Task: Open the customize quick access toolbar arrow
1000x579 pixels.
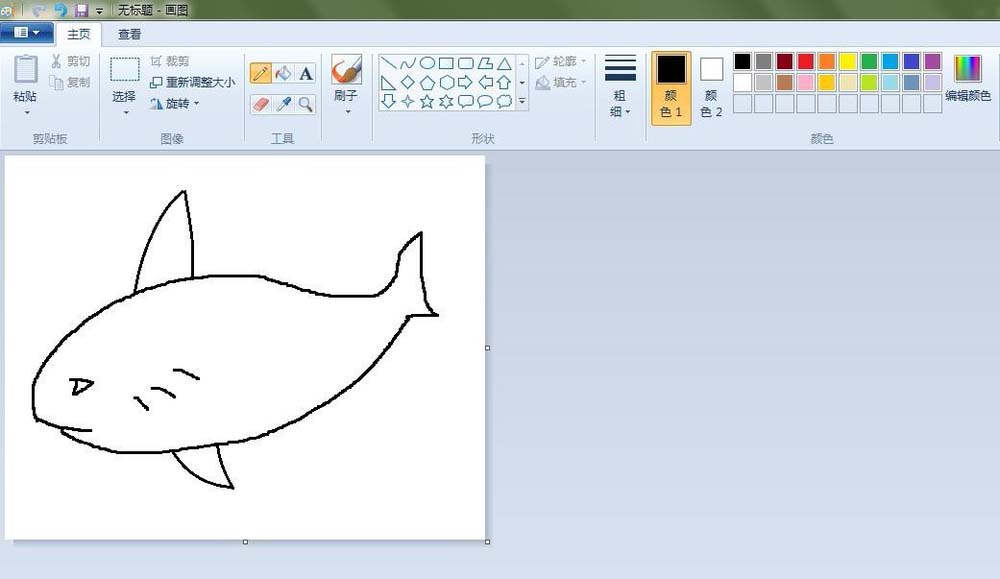Action: point(99,11)
